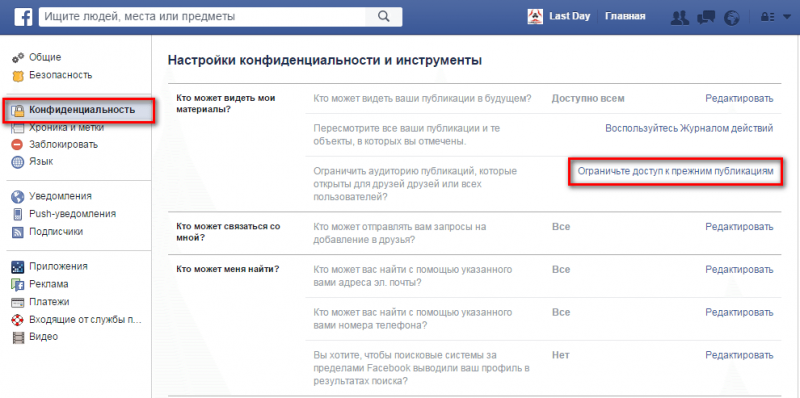Click the Общие gears icon
Screen dimensions: 800x398
coord(18,58)
